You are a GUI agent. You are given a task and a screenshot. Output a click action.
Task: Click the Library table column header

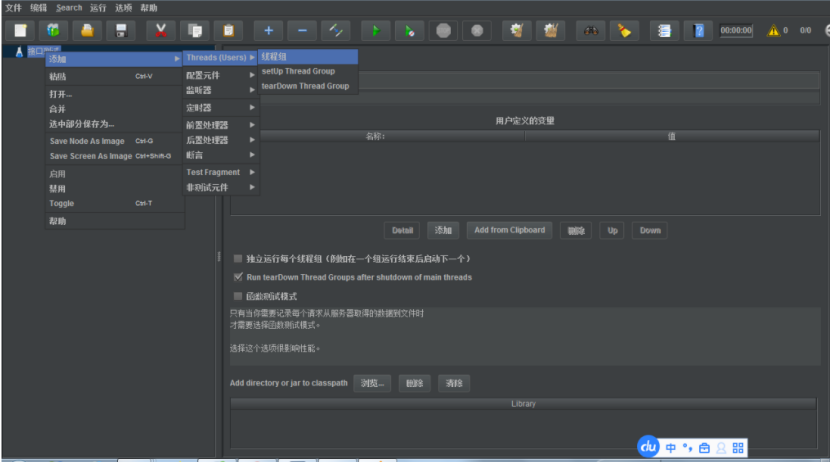pyautogui.click(x=523, y=404)
